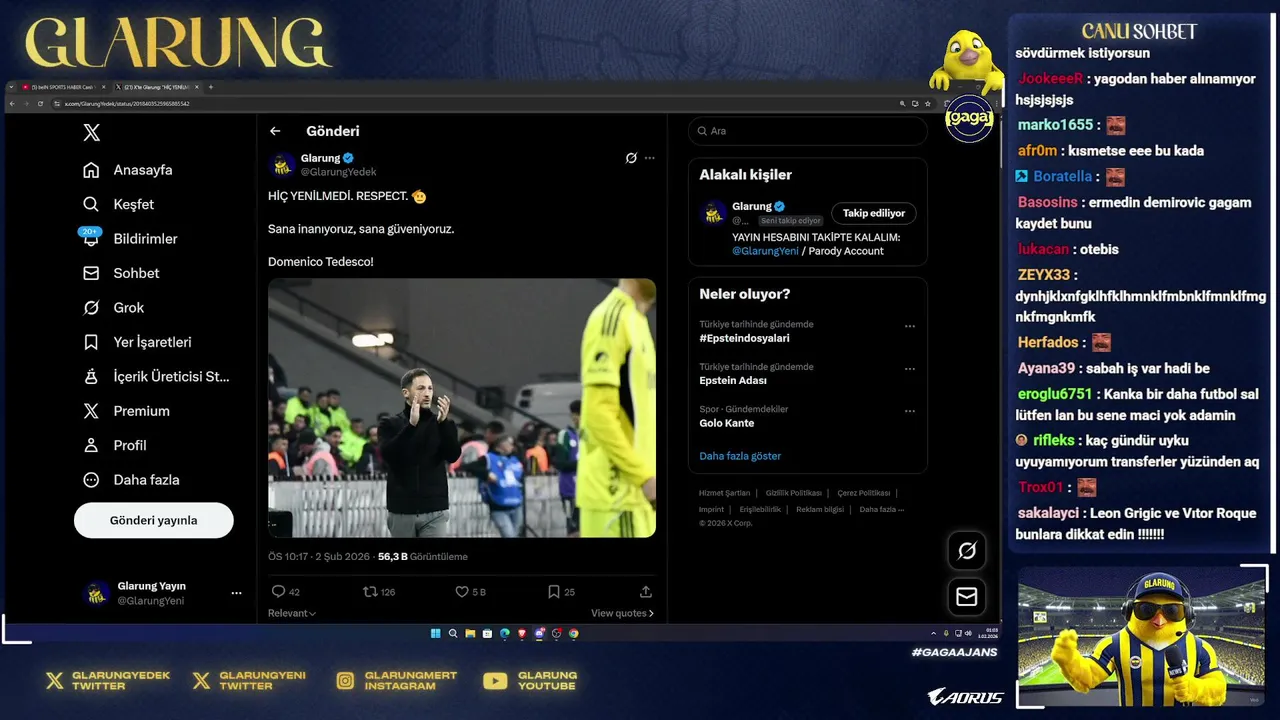Open Profil from the sidebar
The width and height of the screenshot is (1280, 720).
tap(115, 446)
